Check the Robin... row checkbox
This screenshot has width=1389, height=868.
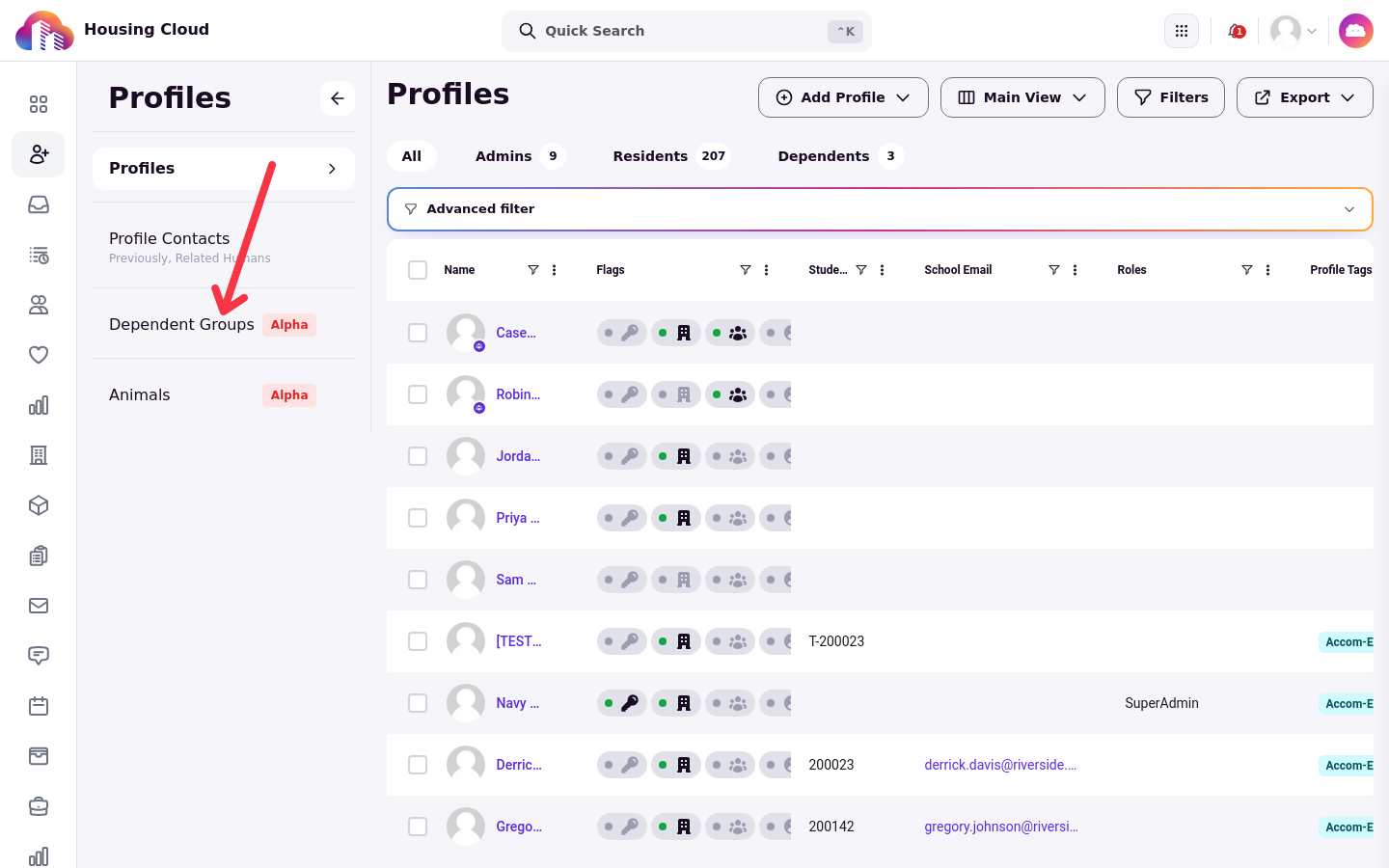tap(418, 394)
